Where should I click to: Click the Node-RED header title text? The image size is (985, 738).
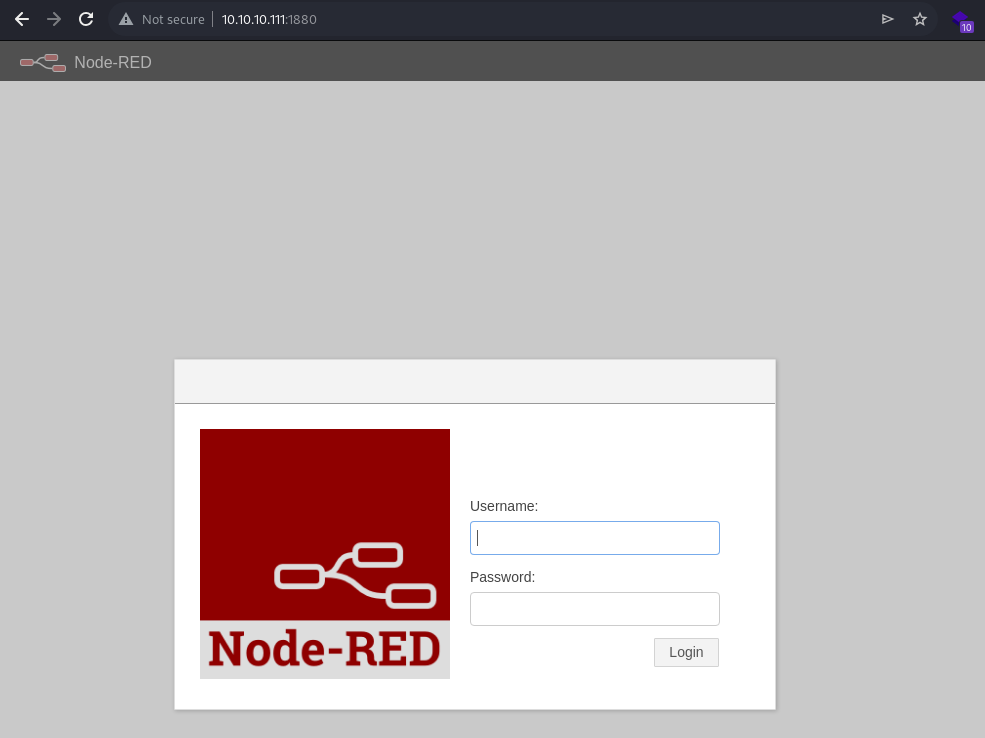113,62
